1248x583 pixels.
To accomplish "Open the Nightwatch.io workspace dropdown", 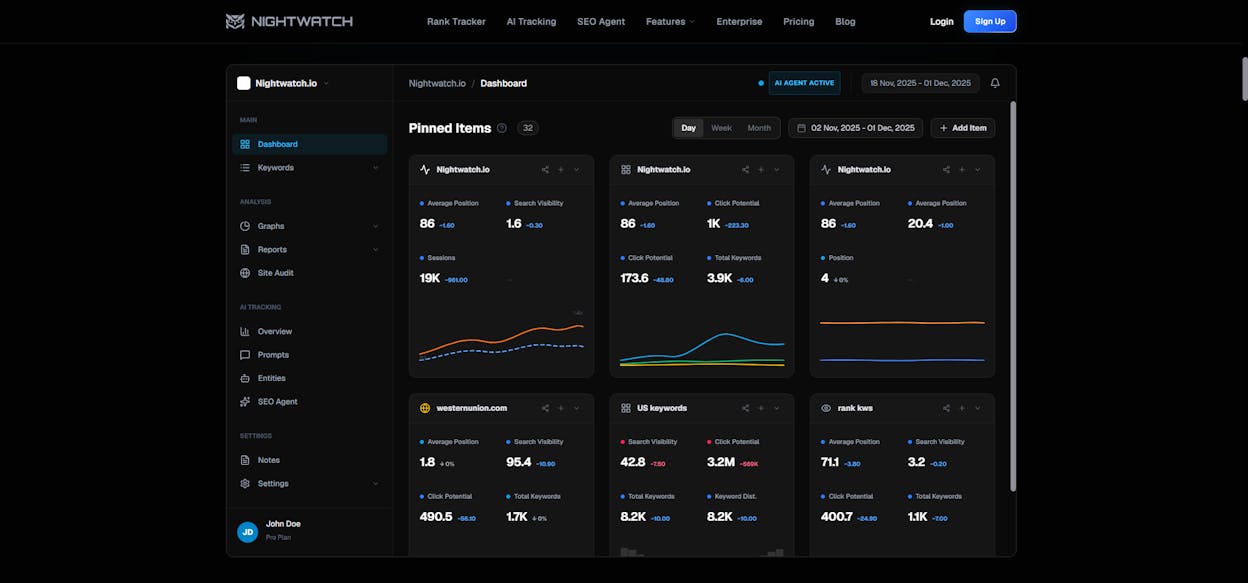I will (x=284, y=83).
